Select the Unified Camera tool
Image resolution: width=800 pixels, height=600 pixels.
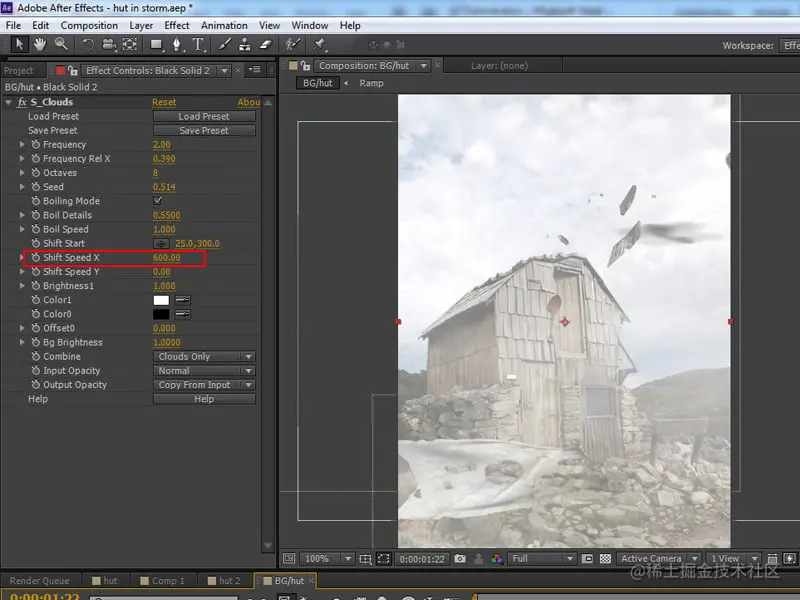109,45
